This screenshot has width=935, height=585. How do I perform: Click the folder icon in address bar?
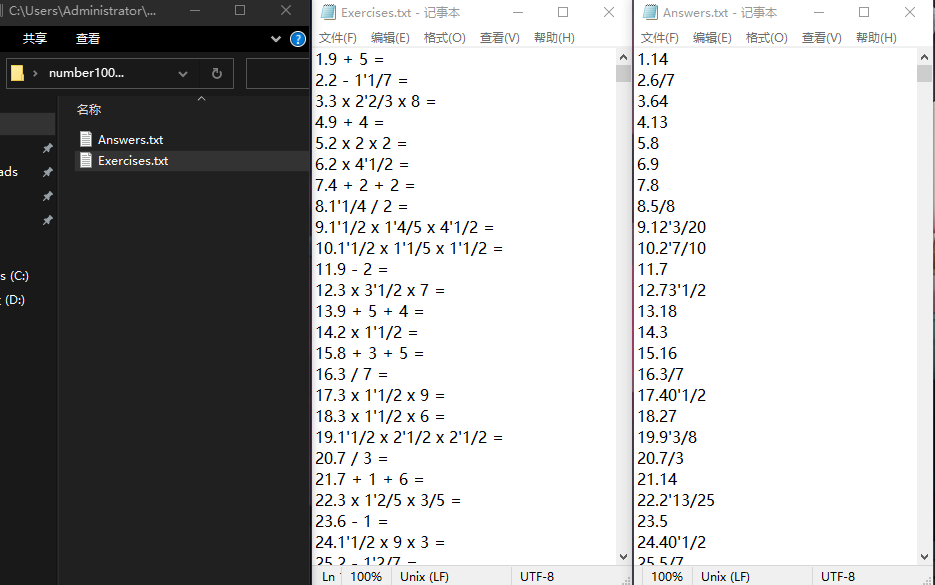[x=17, y=74]
